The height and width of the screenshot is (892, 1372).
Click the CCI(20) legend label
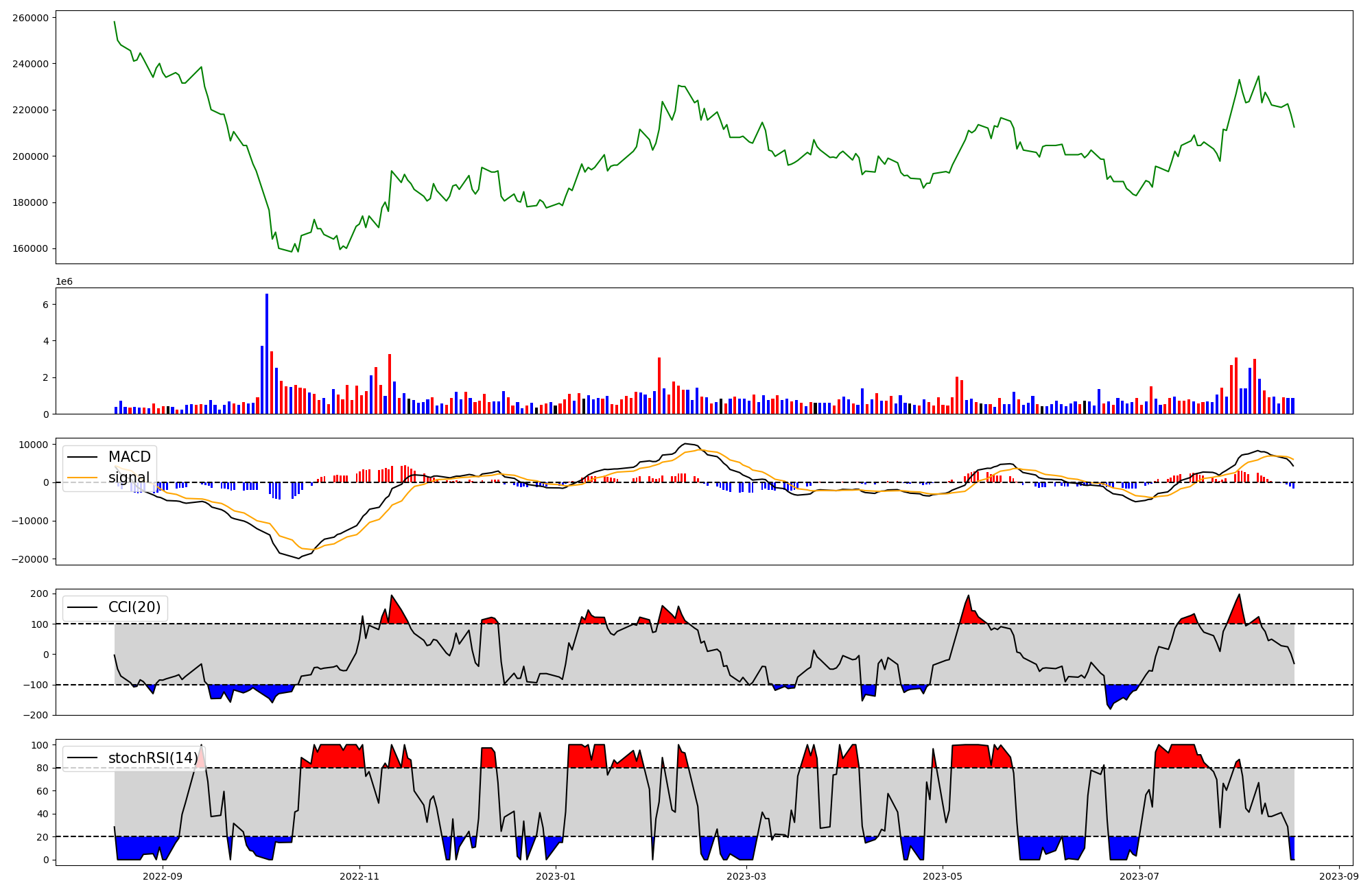pyautogui.click(x=134, y=607)
